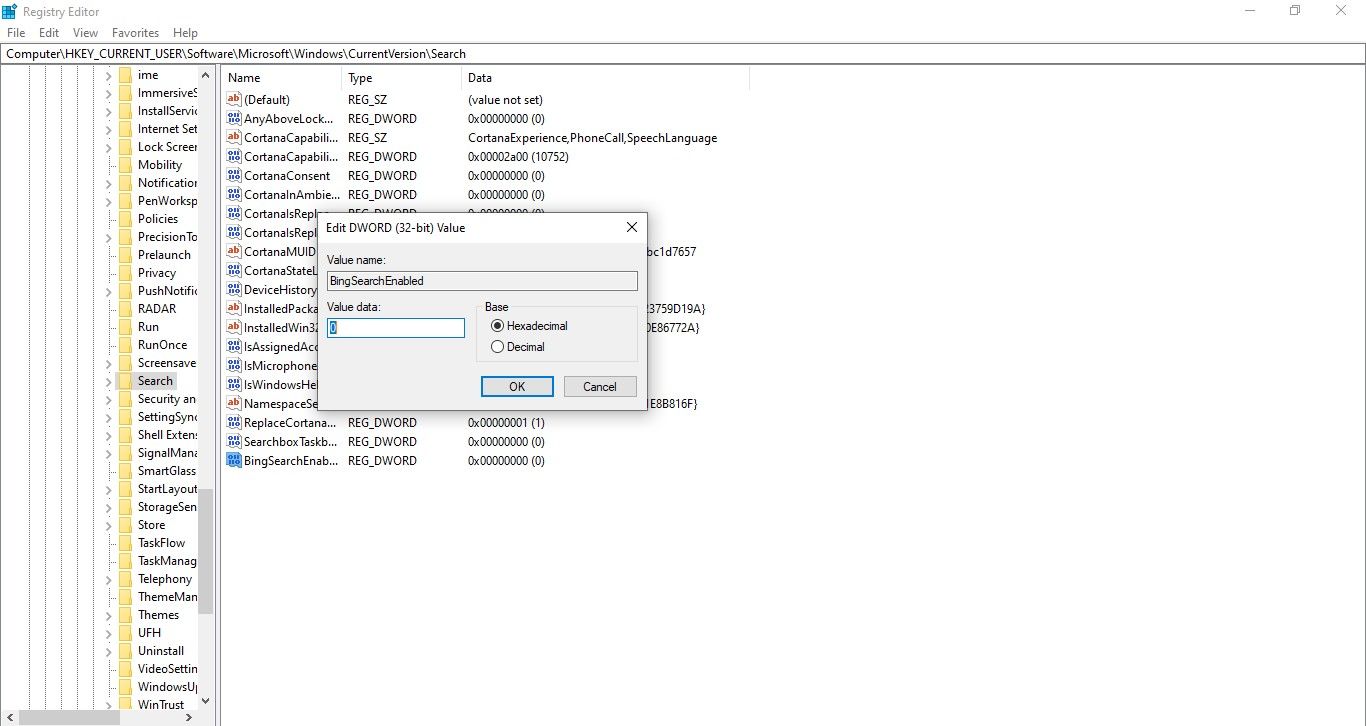Select the Themes key in the tree
Screen dimensions: 1366x726
point(158,615)
